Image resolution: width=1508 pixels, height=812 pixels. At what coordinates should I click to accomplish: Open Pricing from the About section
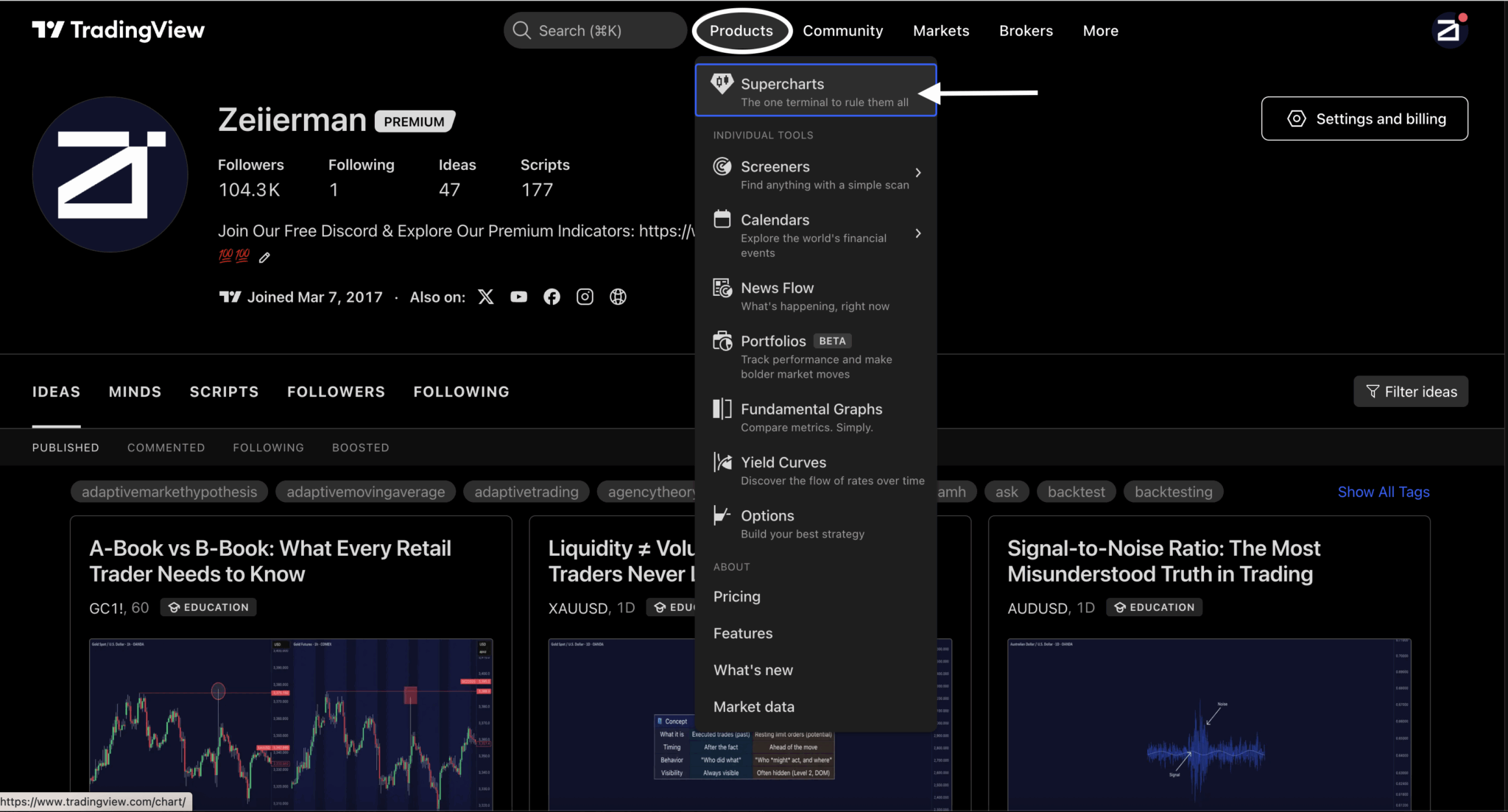[737, 596]
